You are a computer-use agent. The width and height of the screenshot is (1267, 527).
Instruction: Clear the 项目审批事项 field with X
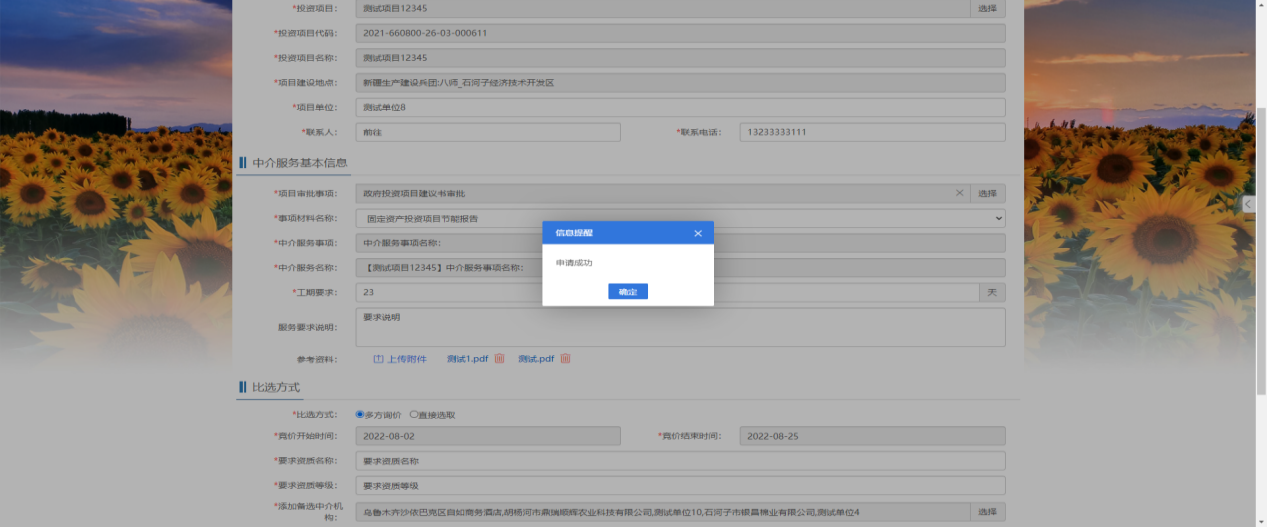click(x=960, y=193)
